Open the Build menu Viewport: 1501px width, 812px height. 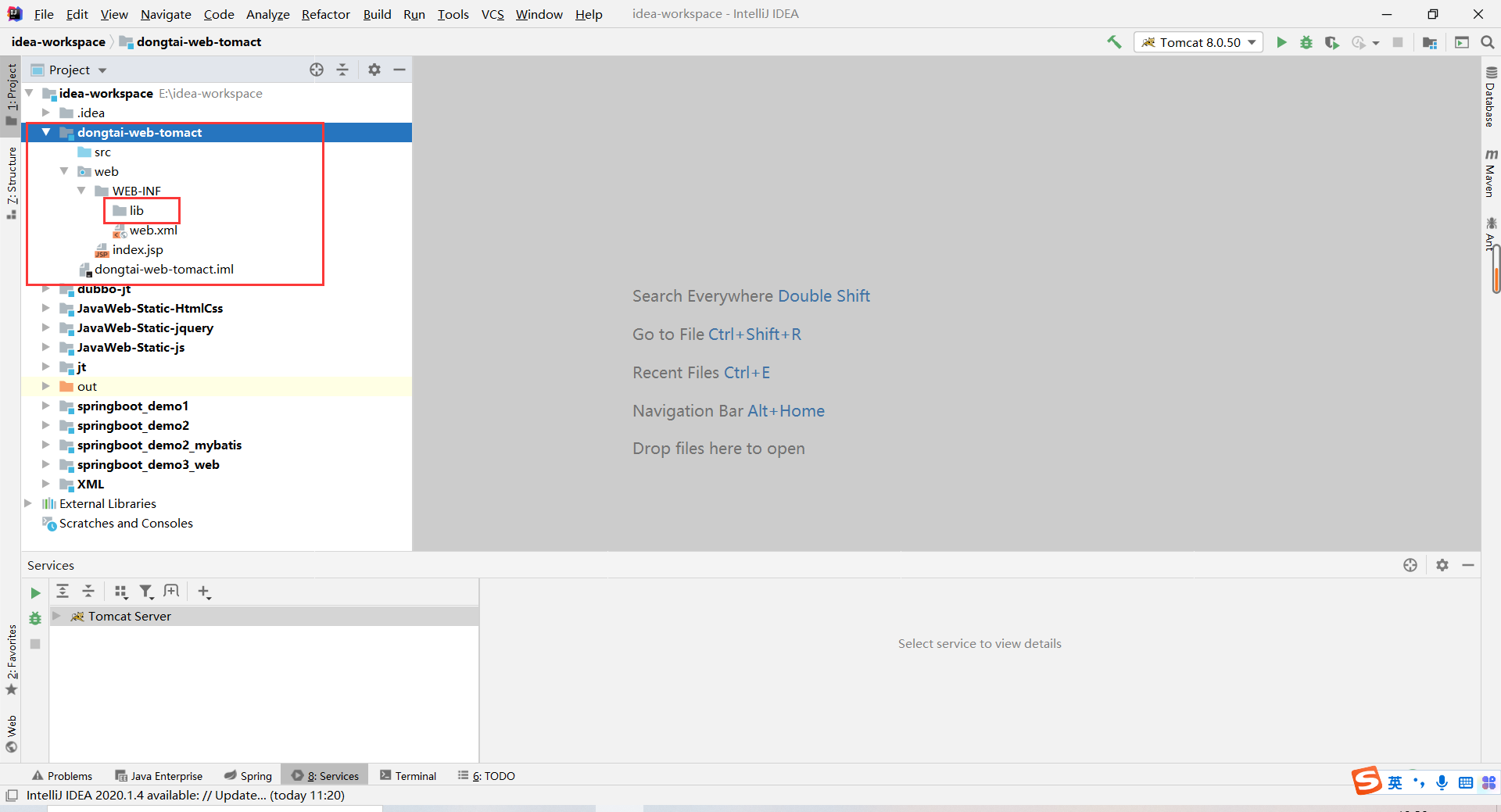click(x=377, y=14)
